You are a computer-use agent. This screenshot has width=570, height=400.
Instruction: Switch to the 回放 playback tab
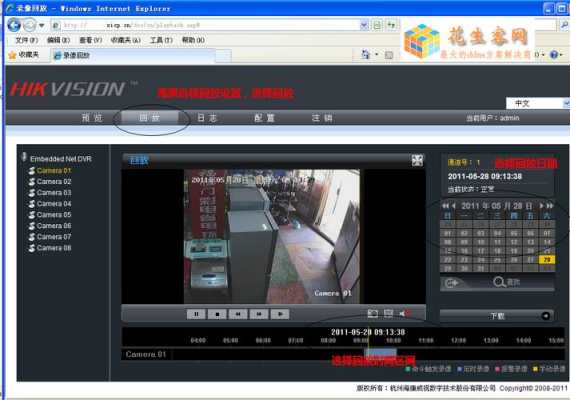click(150, 118)
